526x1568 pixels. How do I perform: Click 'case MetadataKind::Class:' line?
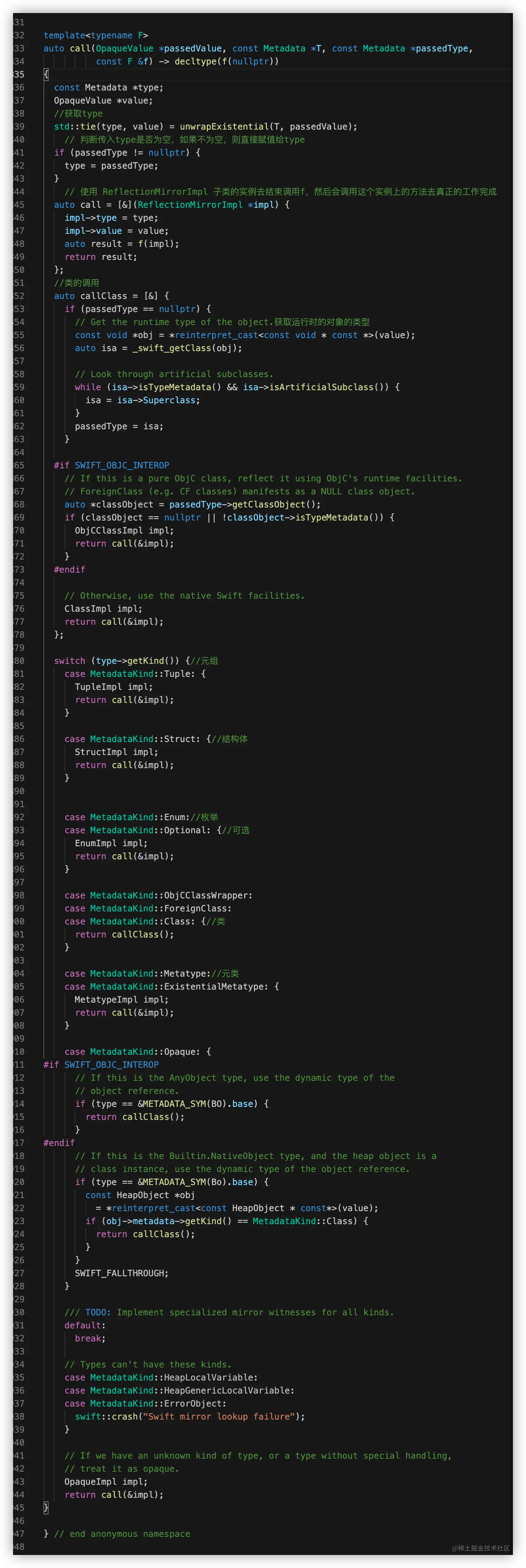(x=135, y=922)
